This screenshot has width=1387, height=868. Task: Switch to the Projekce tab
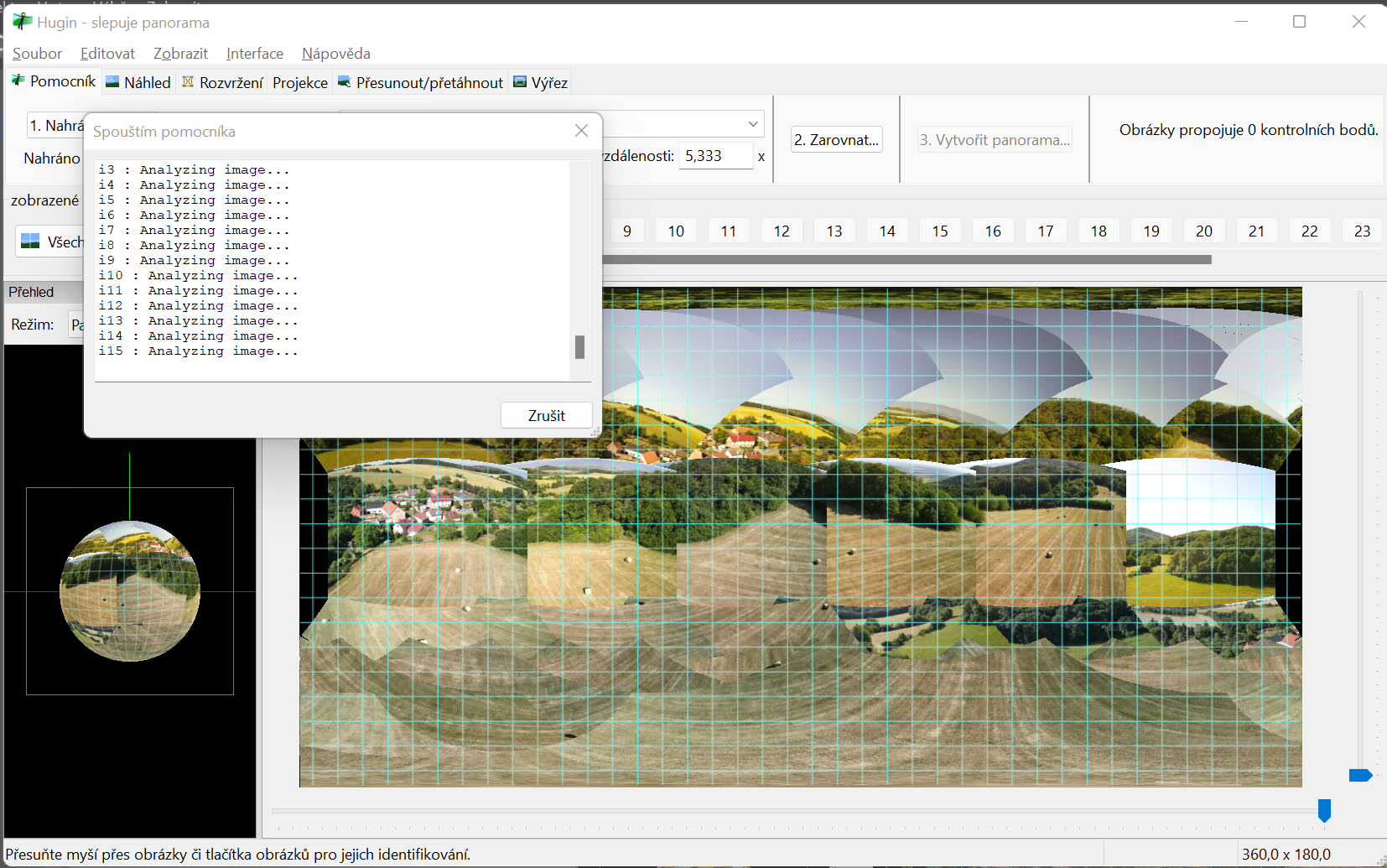pos(299,82)
